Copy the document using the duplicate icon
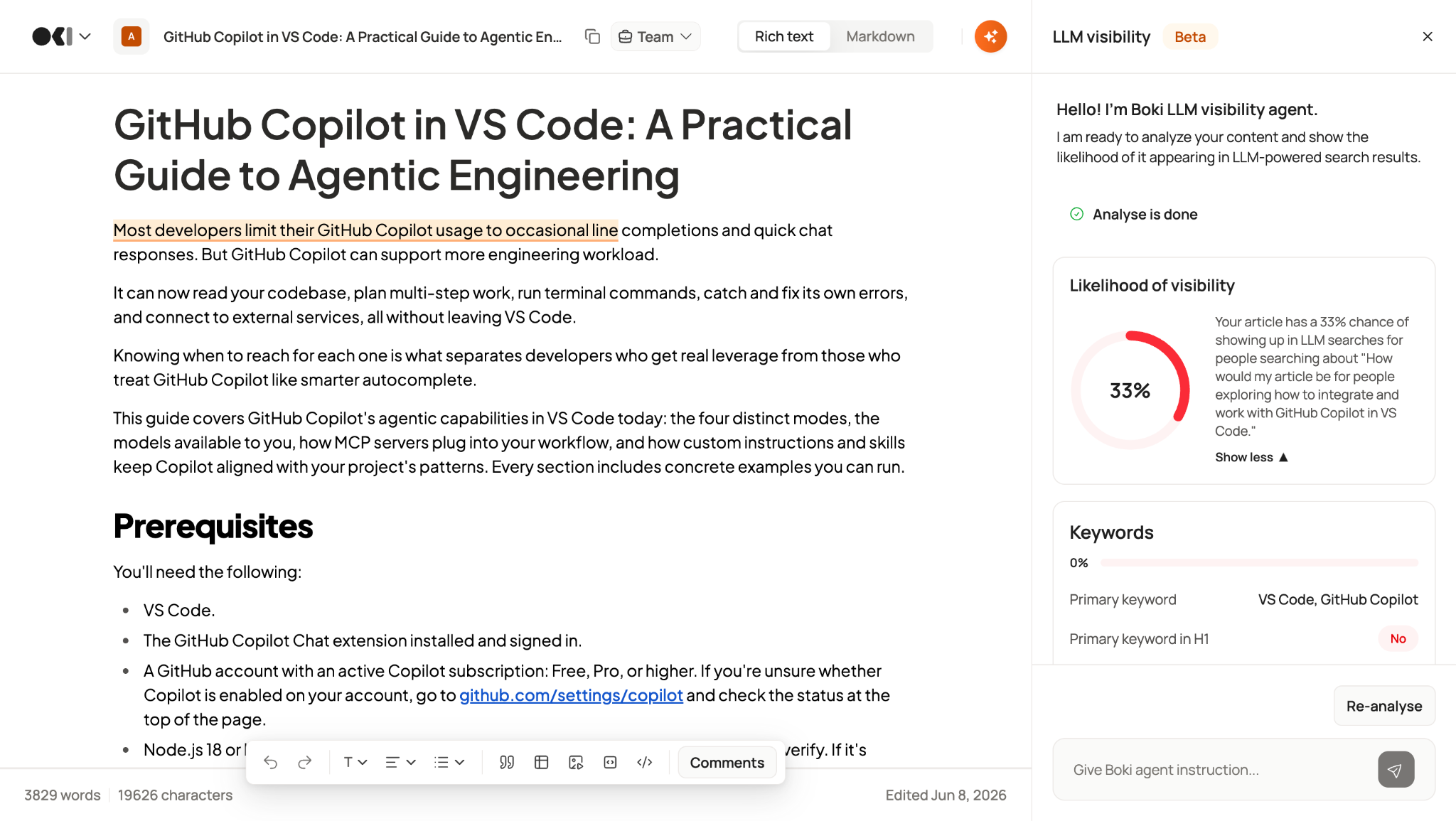The height and width of the screenshot is (821, 1456). click(592, 36)
